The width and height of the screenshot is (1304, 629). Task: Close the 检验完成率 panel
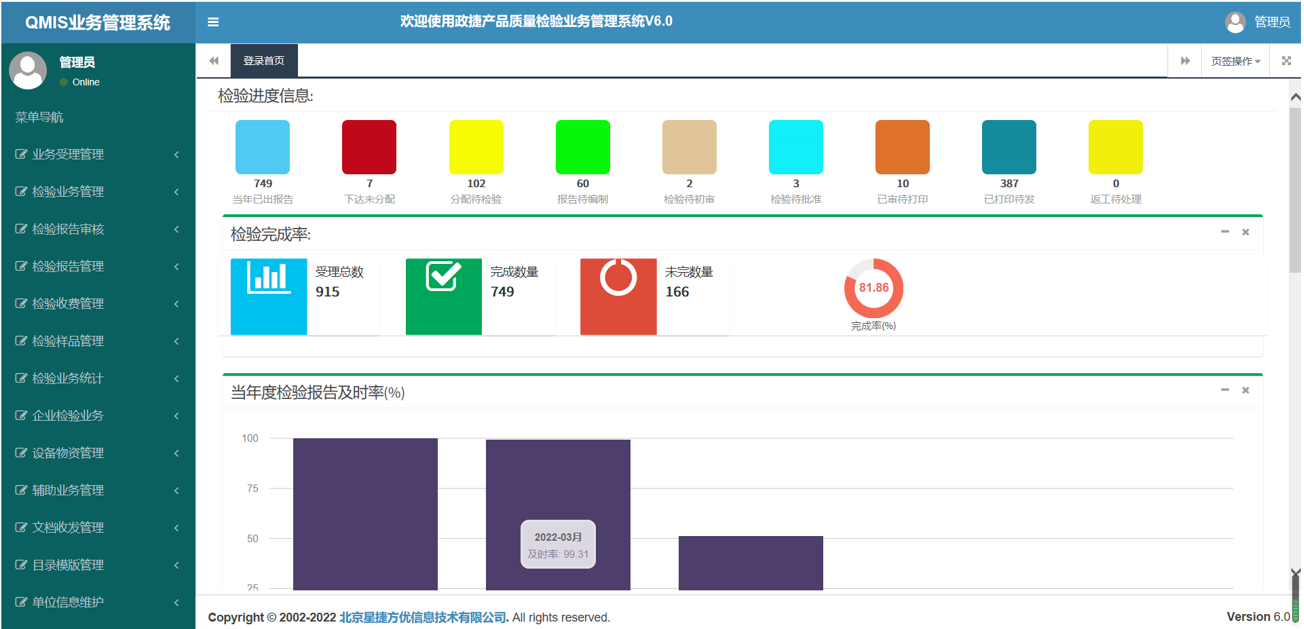coord(1246,232)
